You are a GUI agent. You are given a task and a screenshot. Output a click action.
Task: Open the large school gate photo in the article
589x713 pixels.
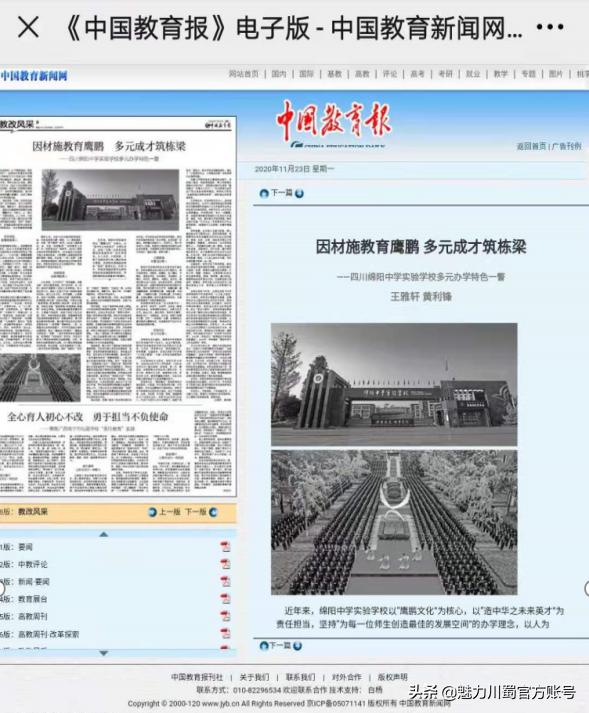[x=394, y=384]
